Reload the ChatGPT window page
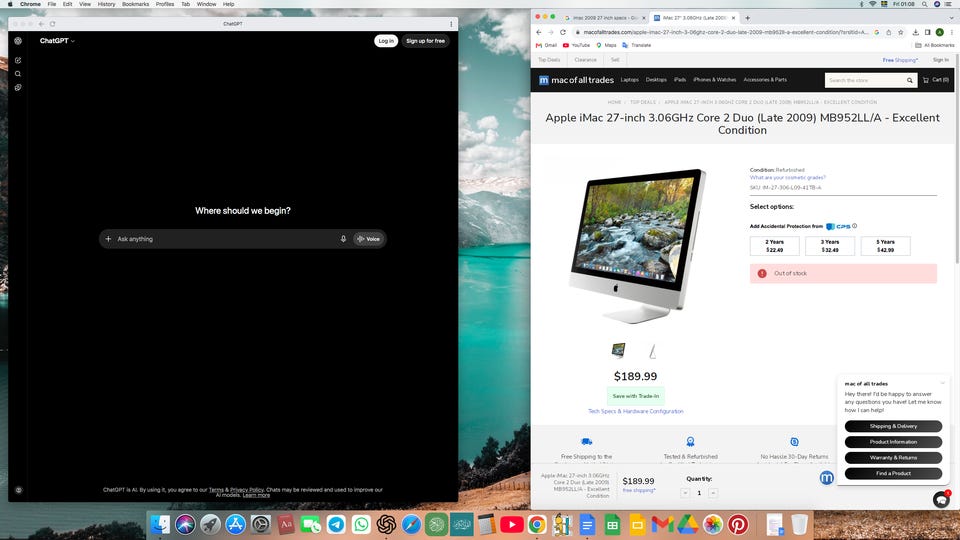The width and height of the screenshot is (960, 540). 53,24
